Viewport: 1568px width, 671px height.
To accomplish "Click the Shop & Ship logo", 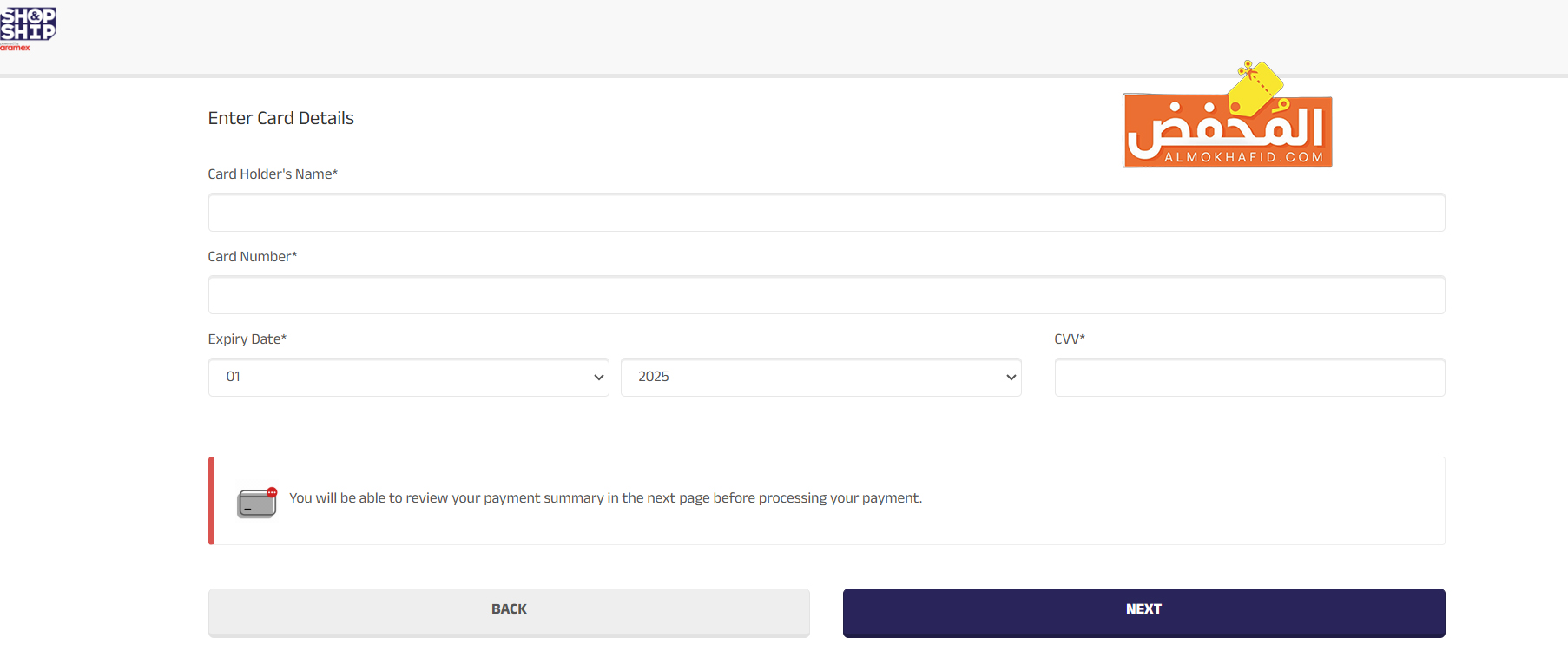I will pyautogui.click(x=28, y=23).
